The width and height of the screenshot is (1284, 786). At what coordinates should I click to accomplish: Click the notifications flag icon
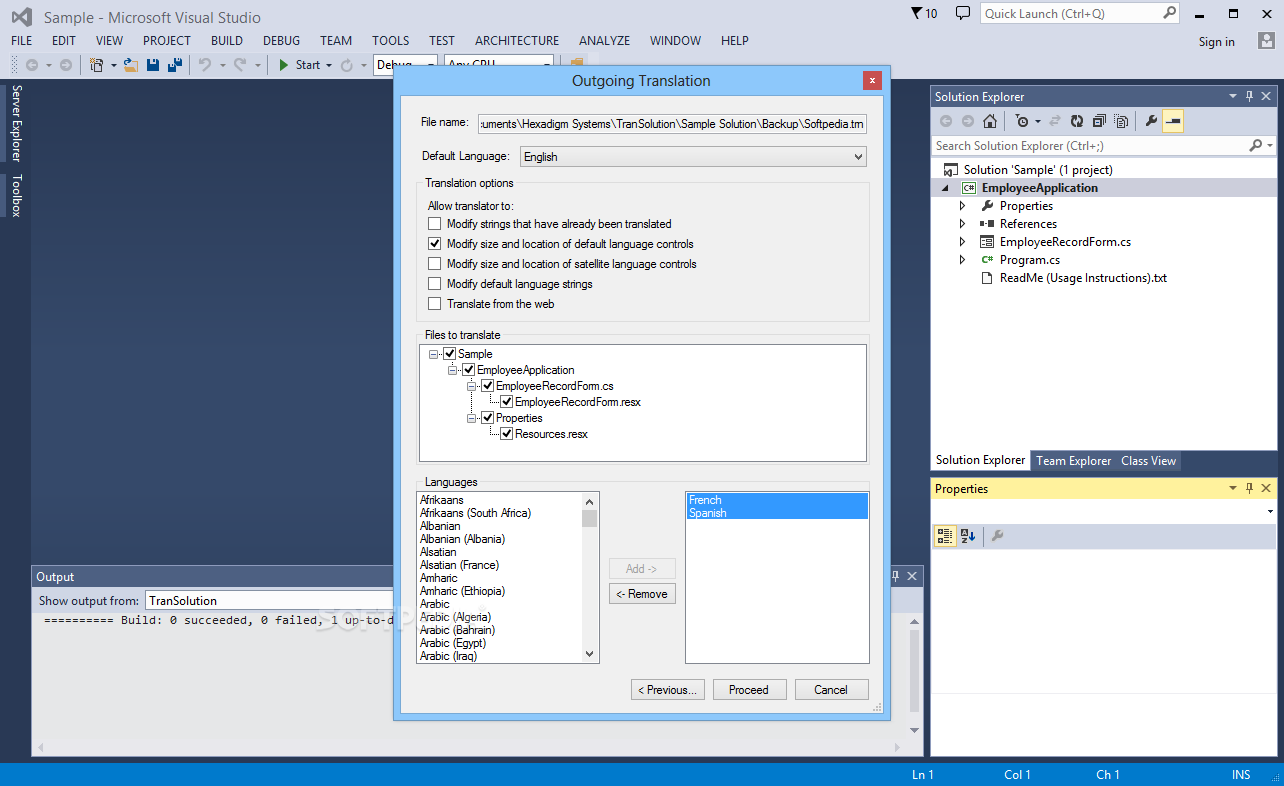(916, 13)
